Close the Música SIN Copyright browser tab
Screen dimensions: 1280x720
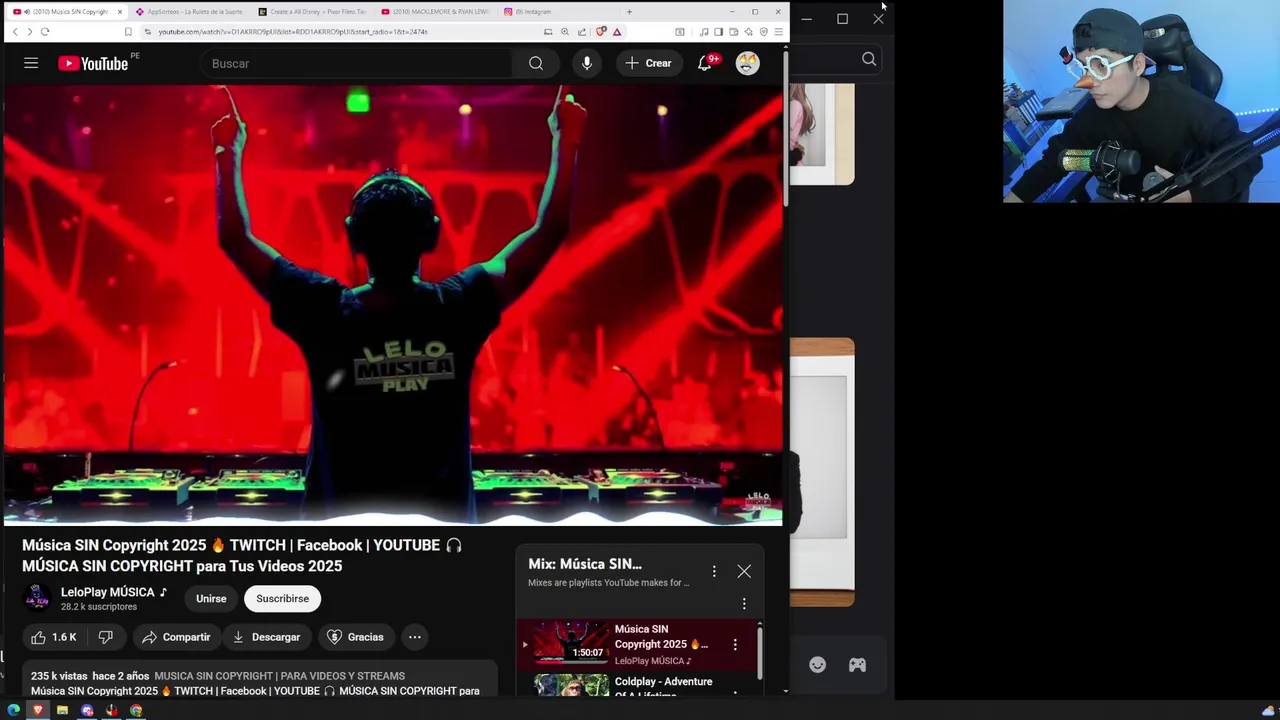pos(120,12)
